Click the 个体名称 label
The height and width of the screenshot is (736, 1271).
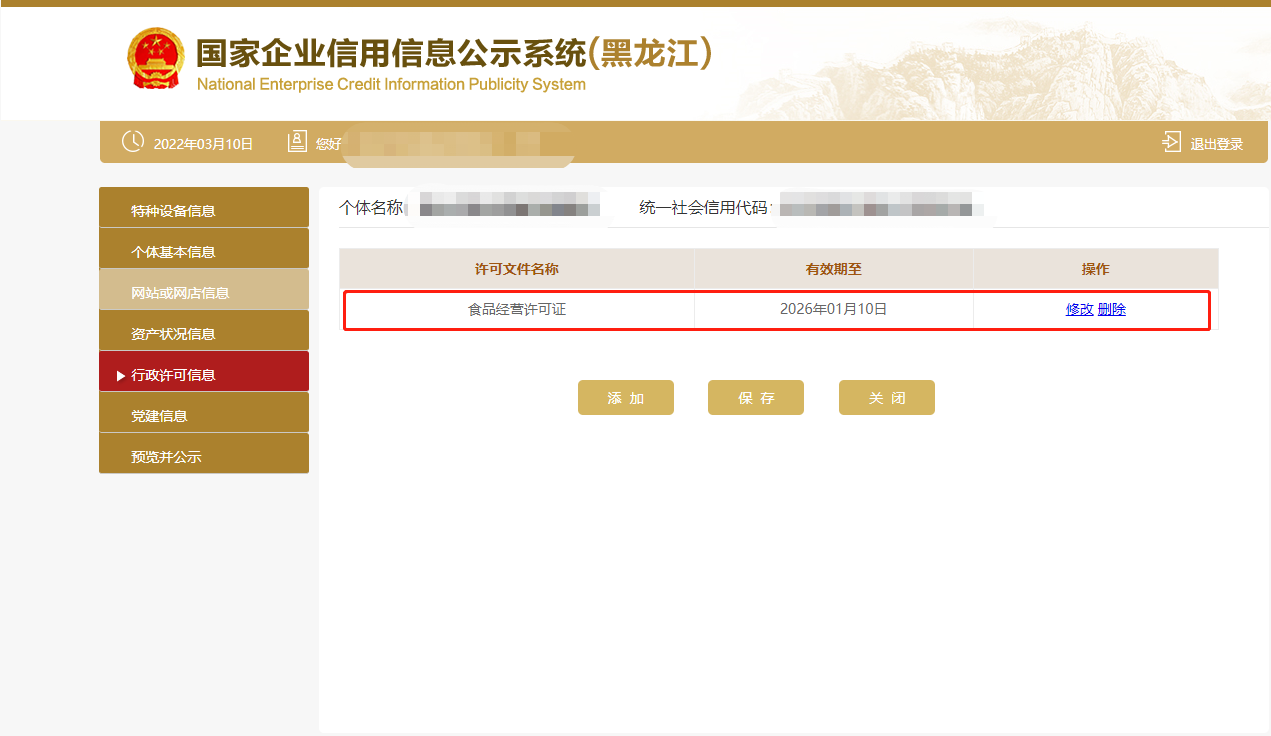(x=371, y=207)
